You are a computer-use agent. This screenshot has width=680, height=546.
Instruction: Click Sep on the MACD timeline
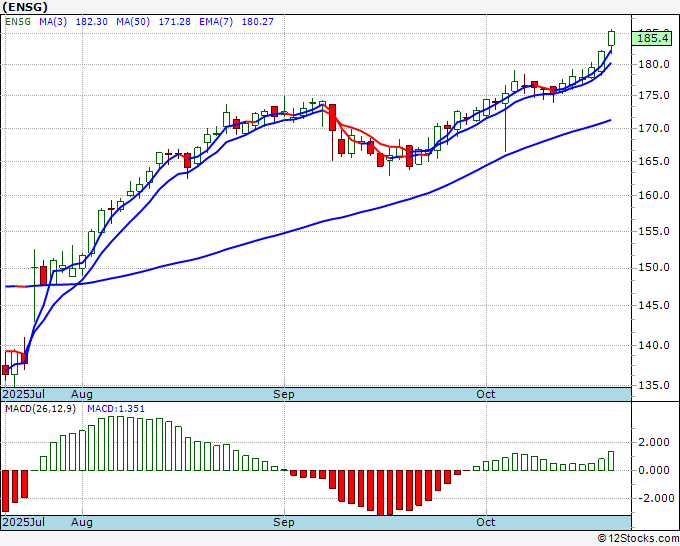[284, 522]
